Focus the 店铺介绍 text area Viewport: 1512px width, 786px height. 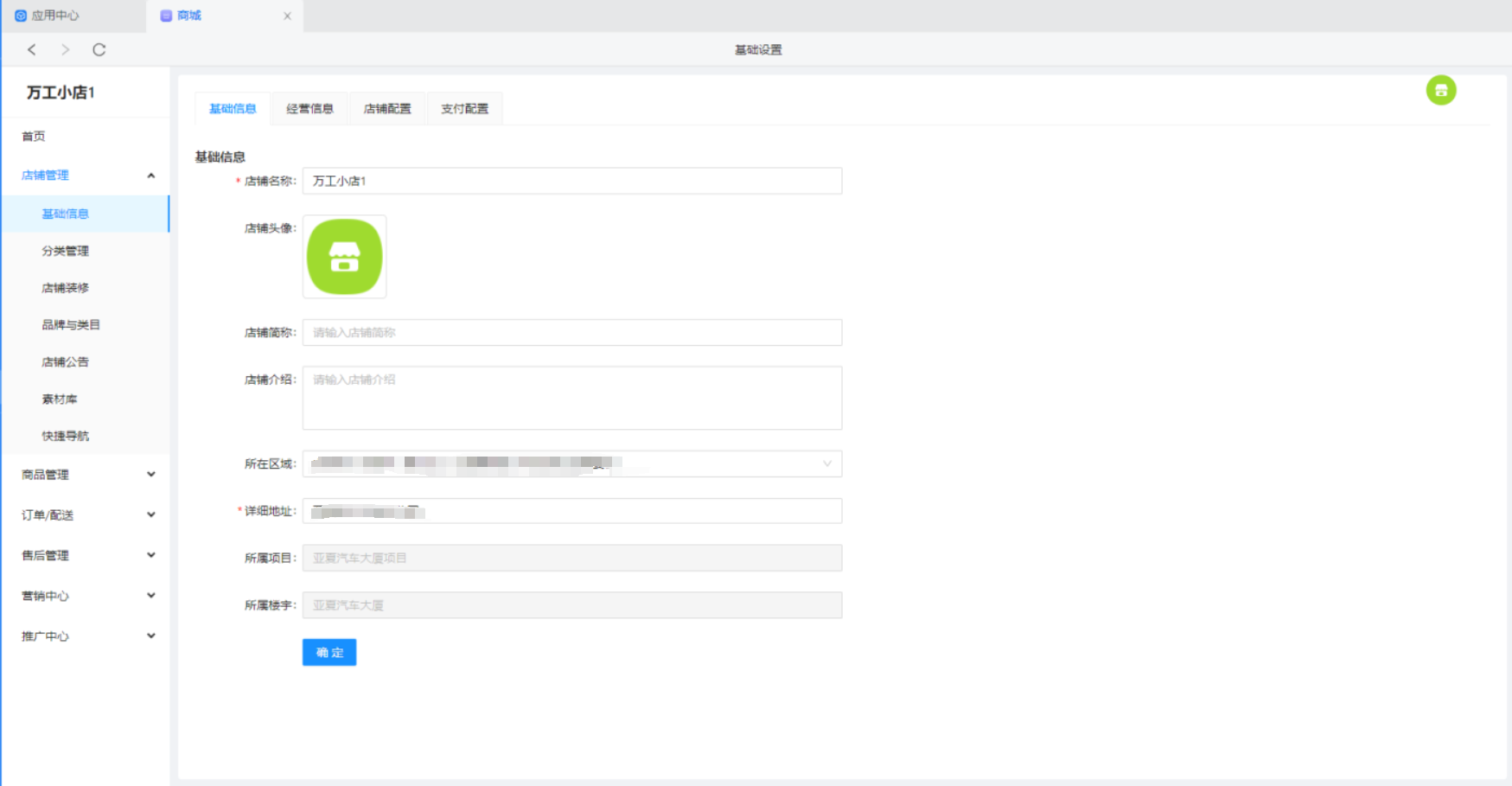click(571, 398)
